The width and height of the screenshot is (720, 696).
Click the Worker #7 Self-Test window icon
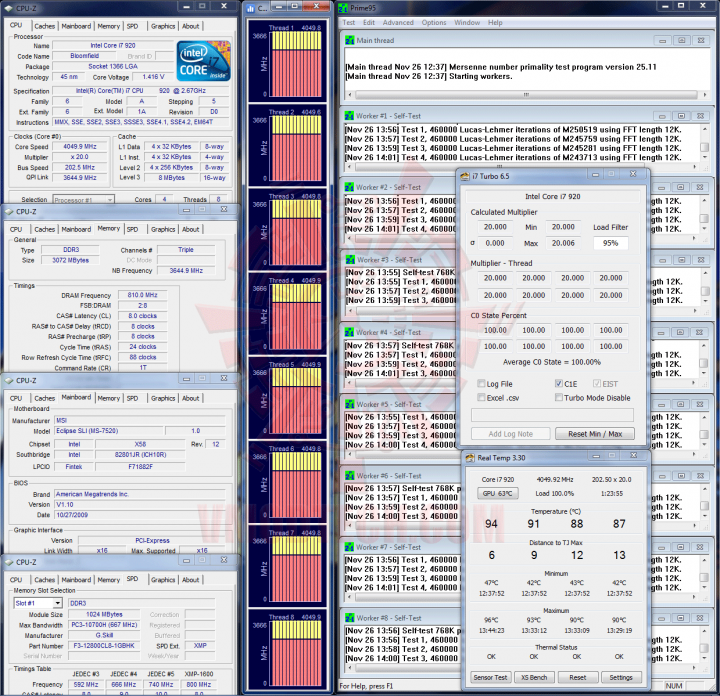pos(349,547)
